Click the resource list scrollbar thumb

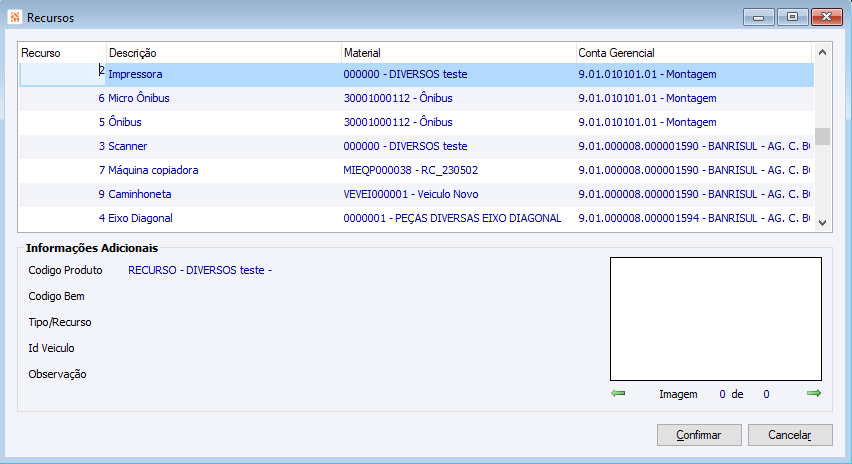(x=822, y=136)
